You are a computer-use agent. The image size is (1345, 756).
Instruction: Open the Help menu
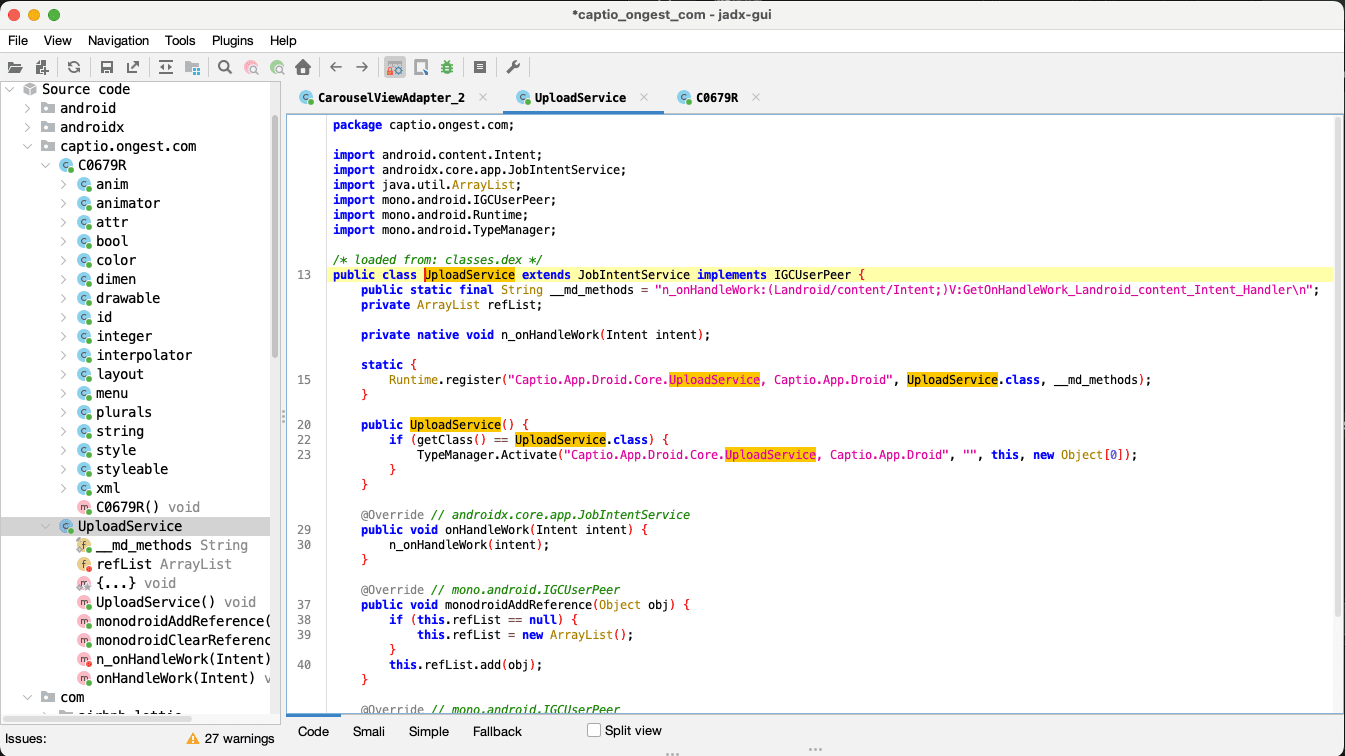(x=283, y=40)
